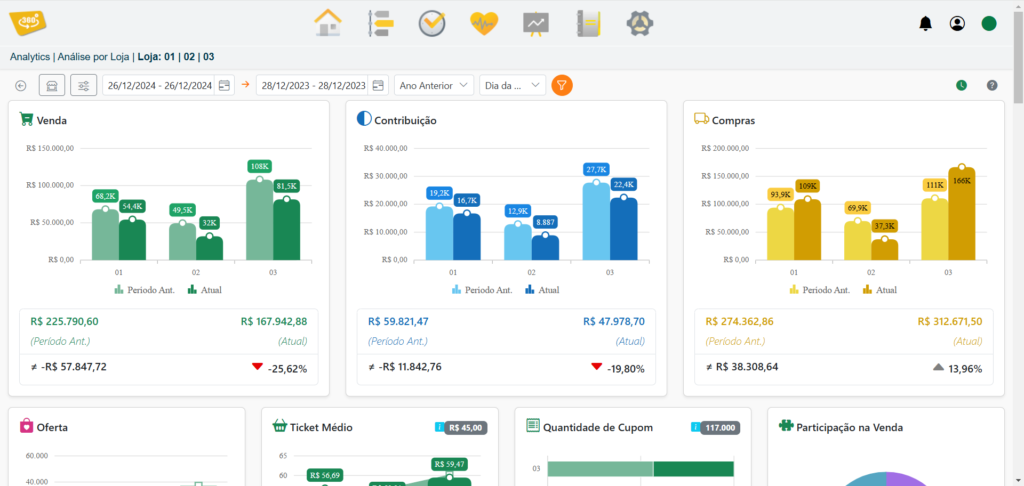Click the green status circle
Viewport: 1024px width, 486px height.
click(989, 24)
